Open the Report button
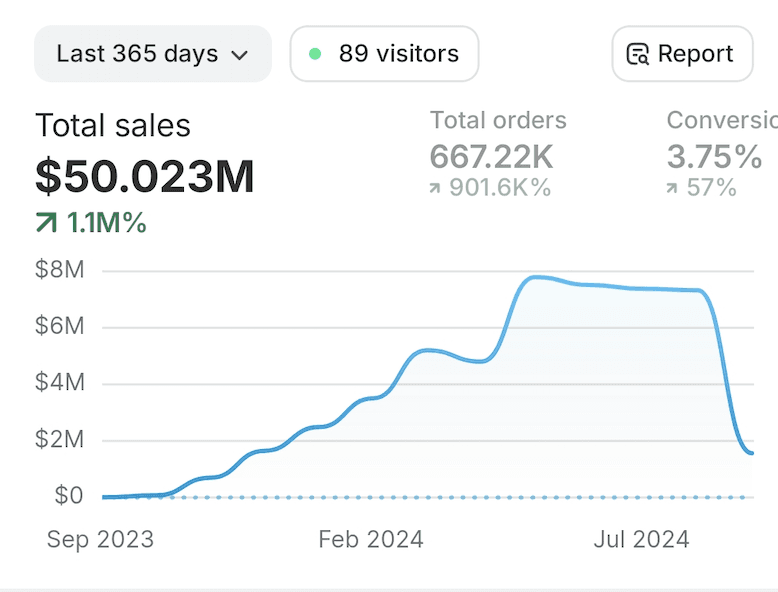Image resolution: width=778 pixels, height=592 pixels. click(x=683, y=54)
